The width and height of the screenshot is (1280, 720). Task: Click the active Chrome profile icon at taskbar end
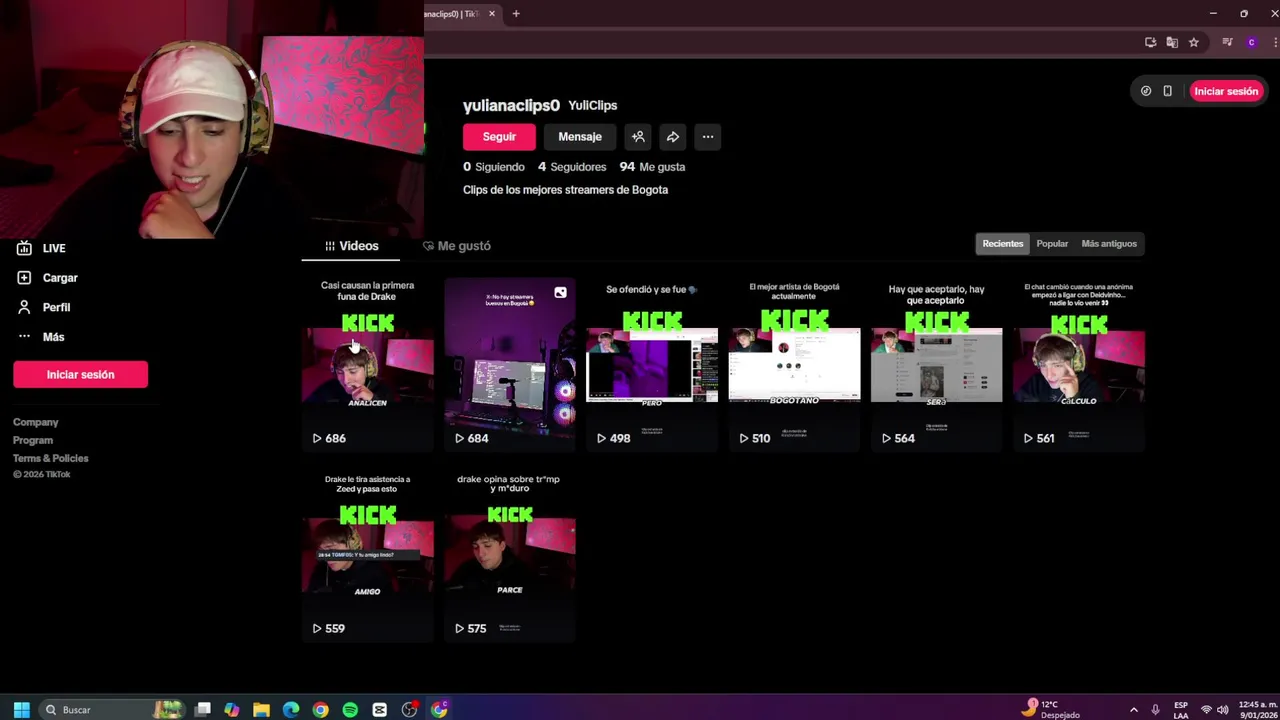(x=439, y=709)
